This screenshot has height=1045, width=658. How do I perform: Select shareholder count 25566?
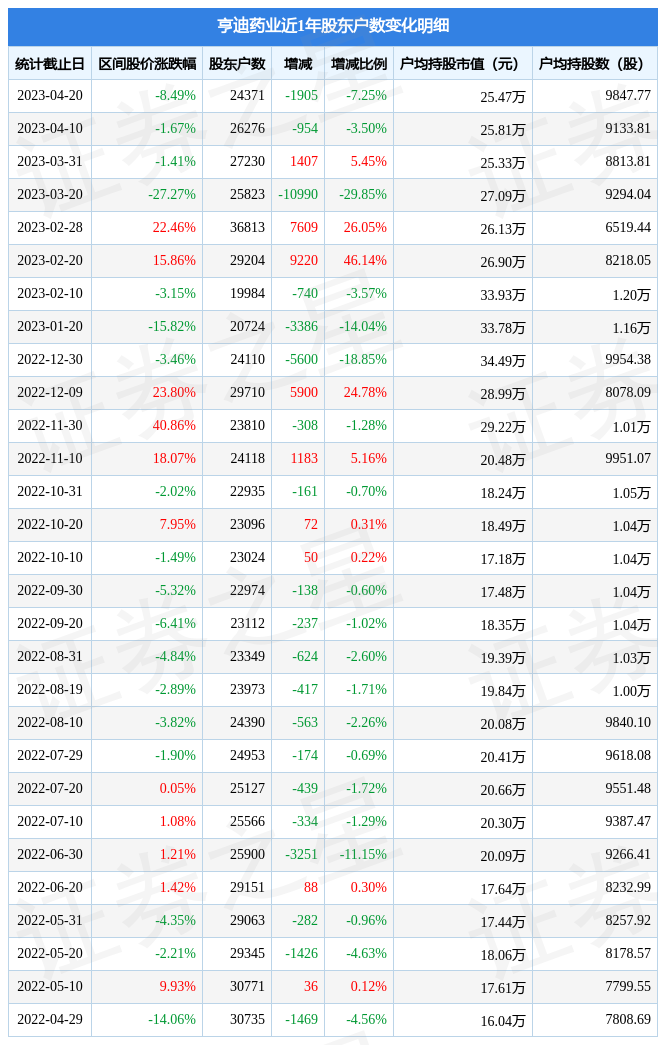tap(247, 821)
